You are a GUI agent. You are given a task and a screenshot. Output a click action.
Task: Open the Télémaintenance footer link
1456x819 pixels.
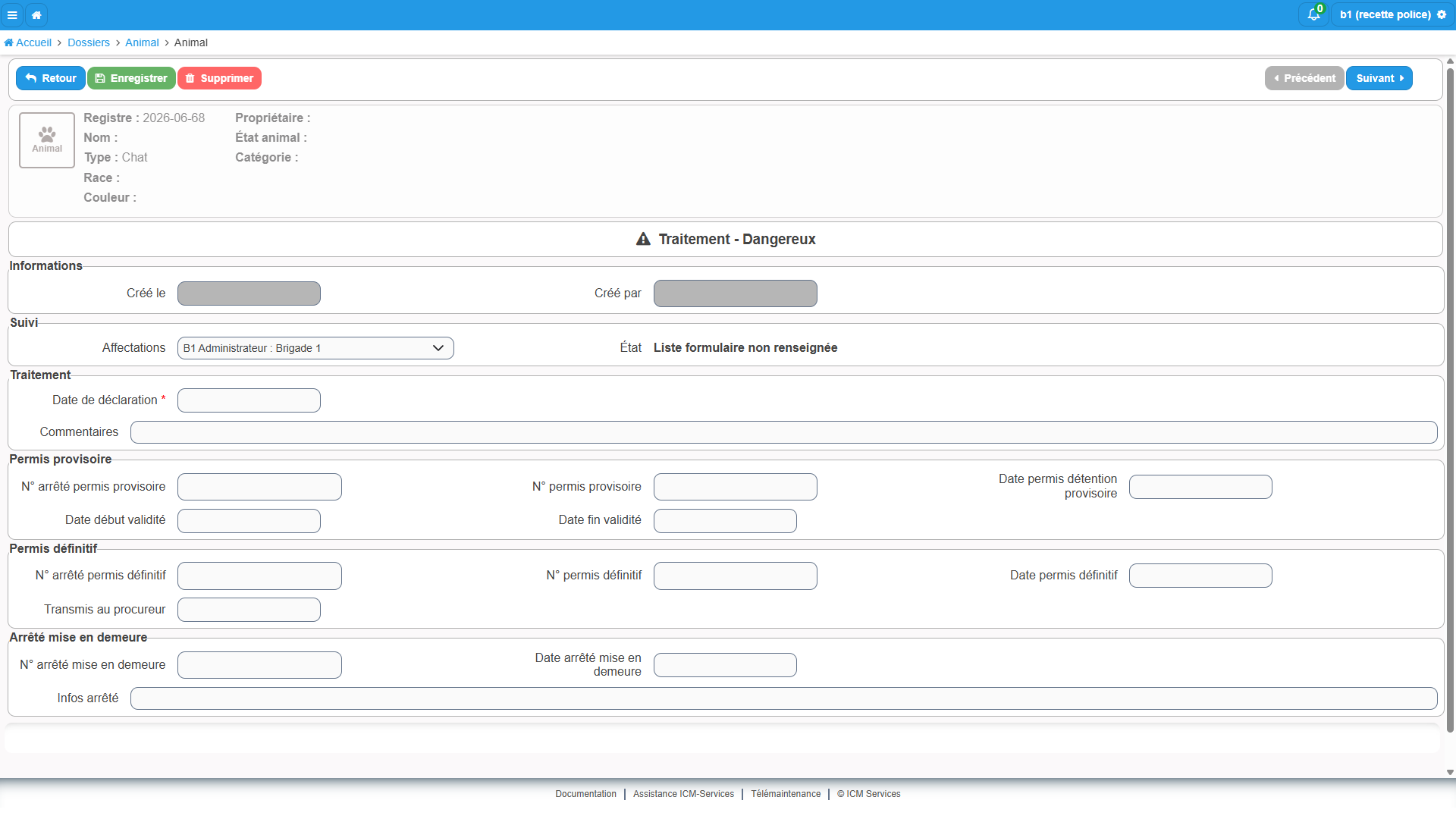click(786, 794)
